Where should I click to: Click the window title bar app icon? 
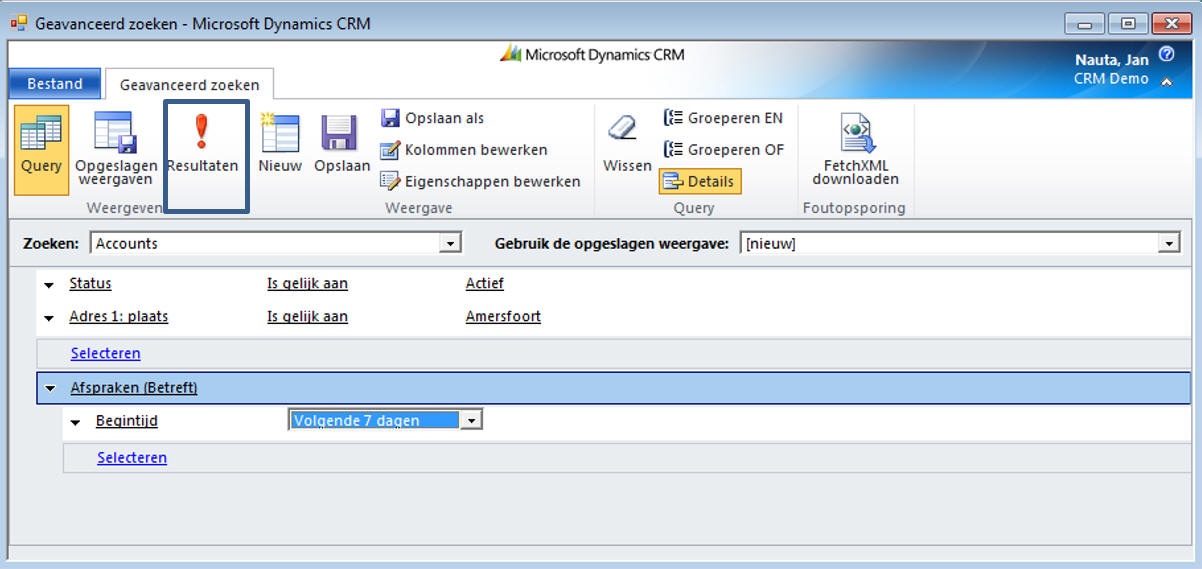click(19, 23)
